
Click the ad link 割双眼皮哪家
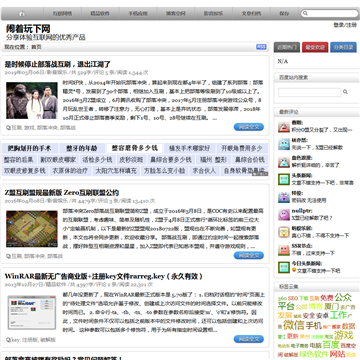pyautogui.click(x=58, y=159)
